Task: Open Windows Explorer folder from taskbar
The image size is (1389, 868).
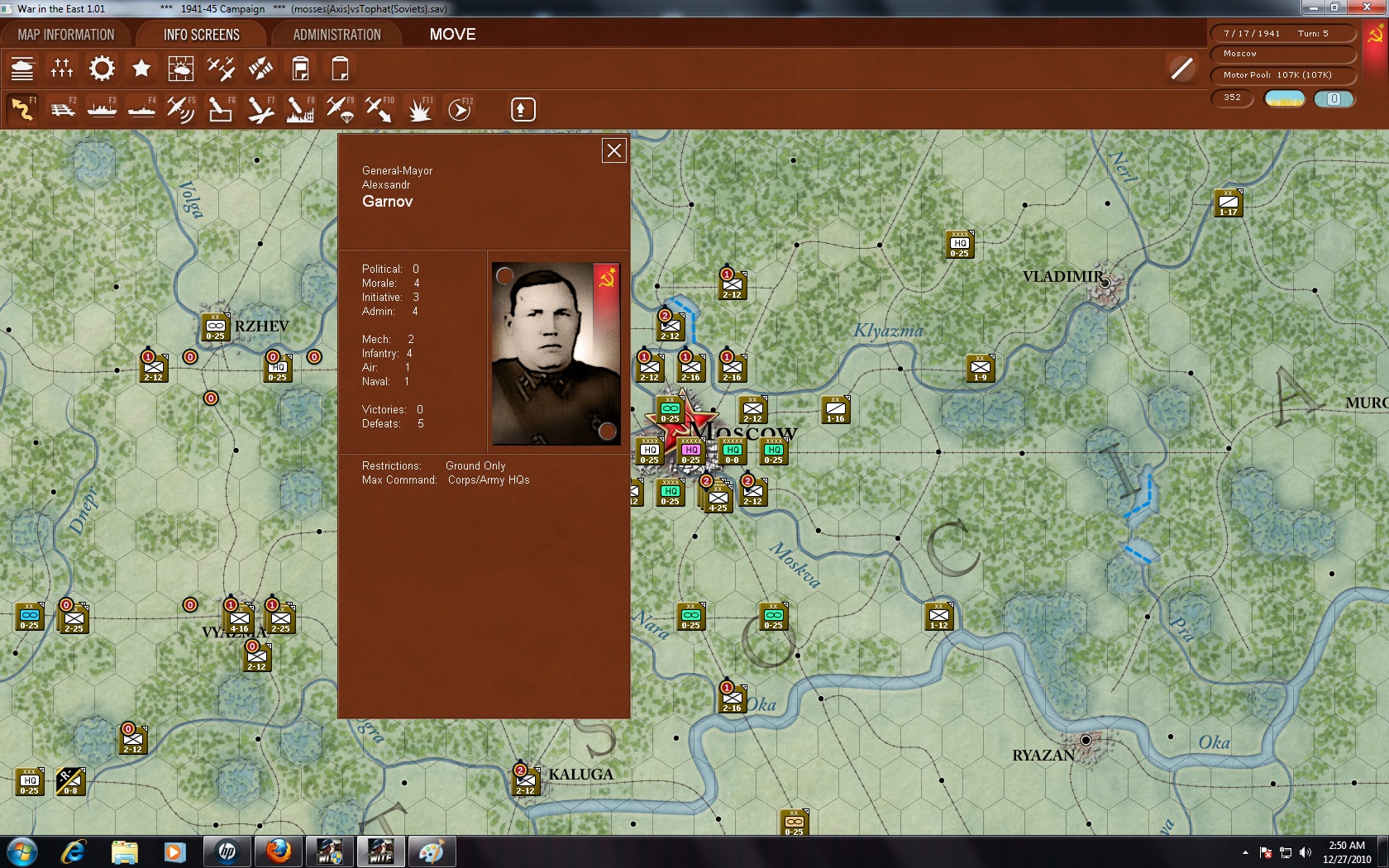Action: pyautogui.click(x=124, y=851)
